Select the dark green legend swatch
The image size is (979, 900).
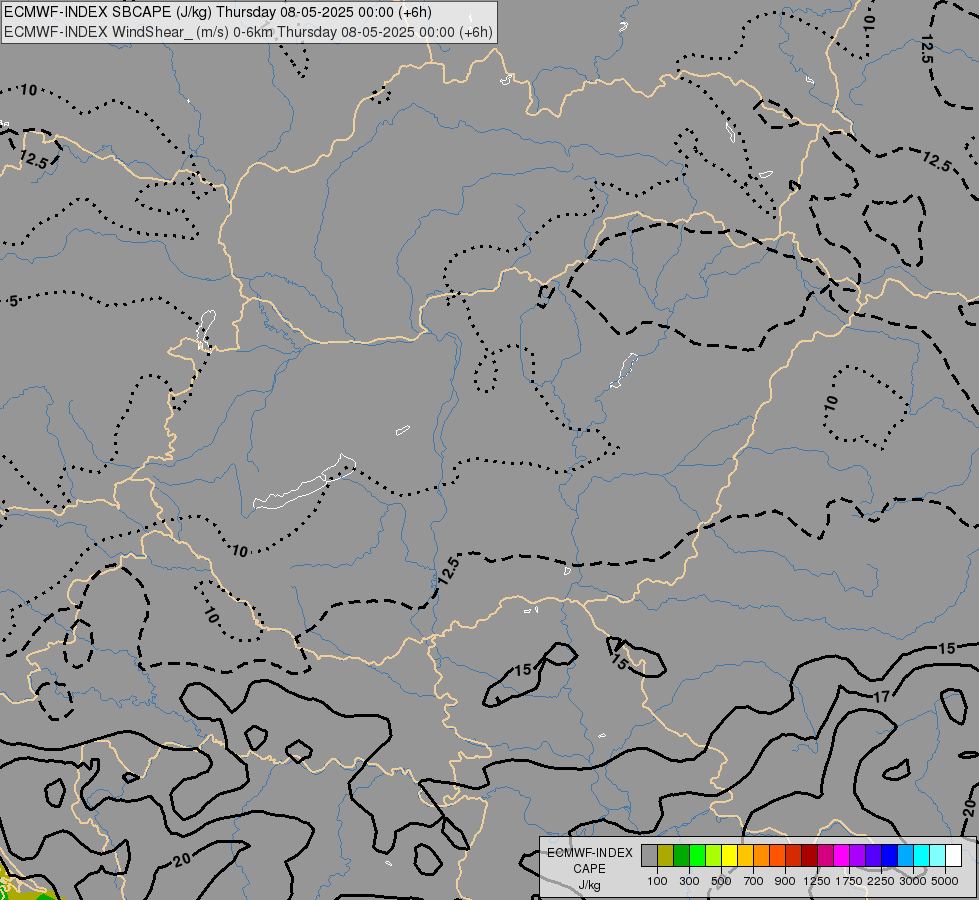click(x=682, y=855)
